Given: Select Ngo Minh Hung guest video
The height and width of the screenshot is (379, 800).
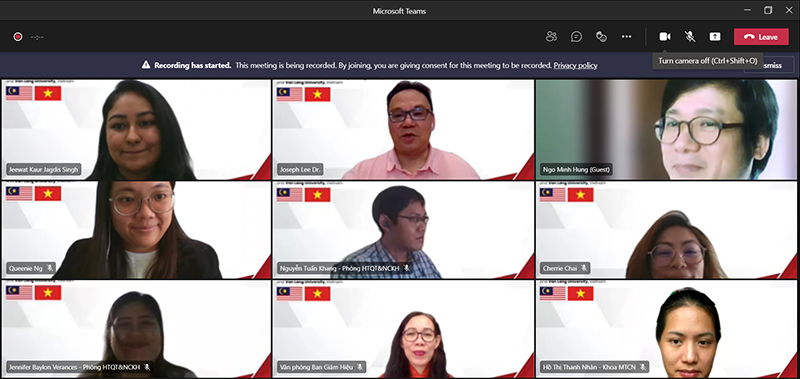Looking at the screenshot, I should (666, 129).
